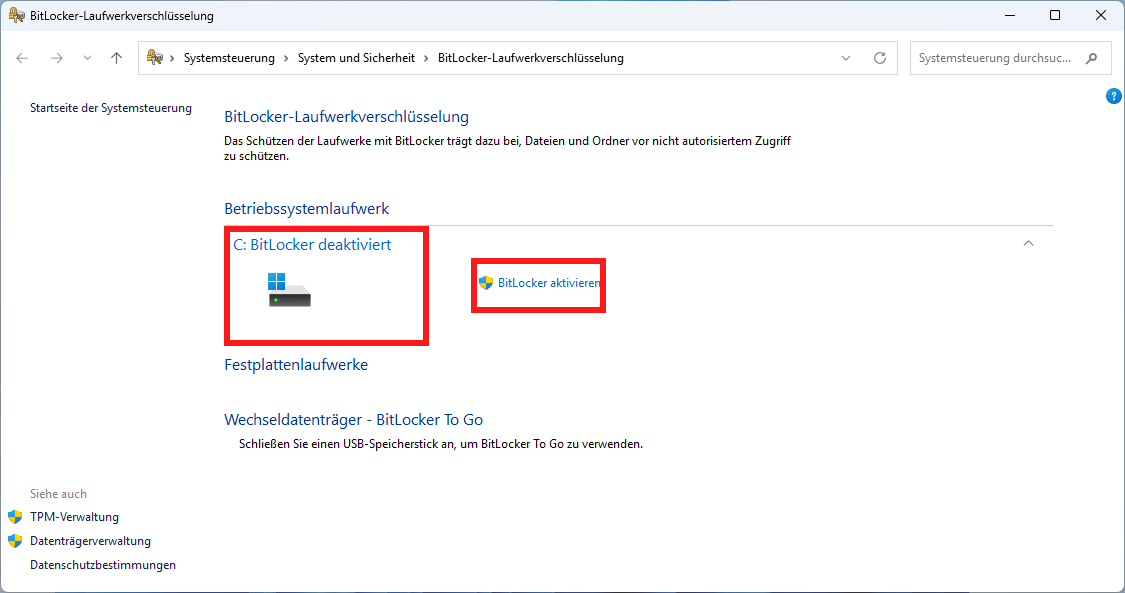Image resolution: width=1125 pixels, height=593 pixels.
Task: Click shield icon next to BitLocker aktivieren
Action: [x=486, y=283]
